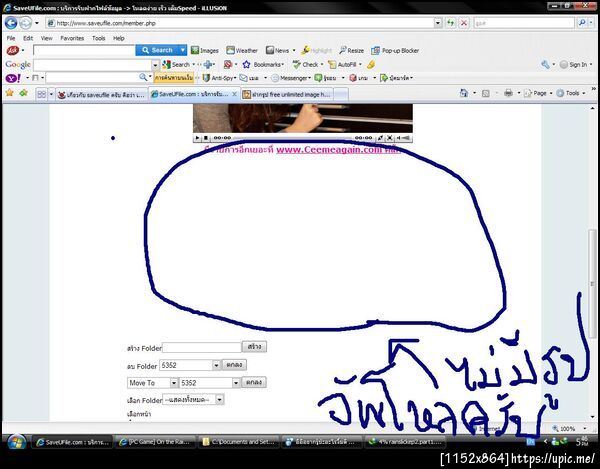
Task: Refresh the page with the green arrows icon
Action: coord(451,23)
